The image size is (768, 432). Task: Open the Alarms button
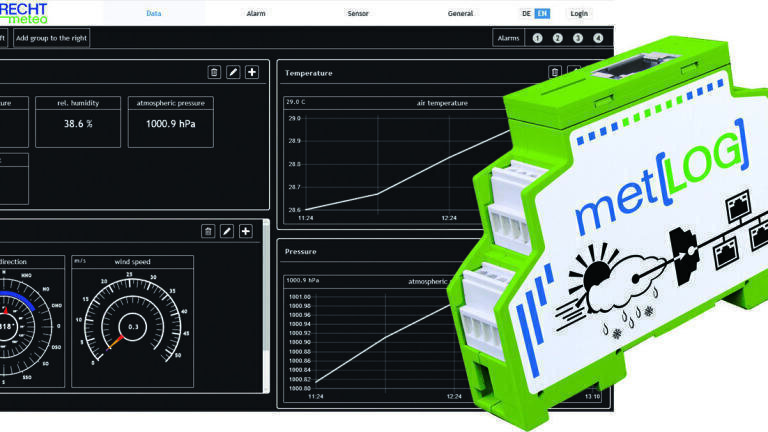[x=508, y=38]
